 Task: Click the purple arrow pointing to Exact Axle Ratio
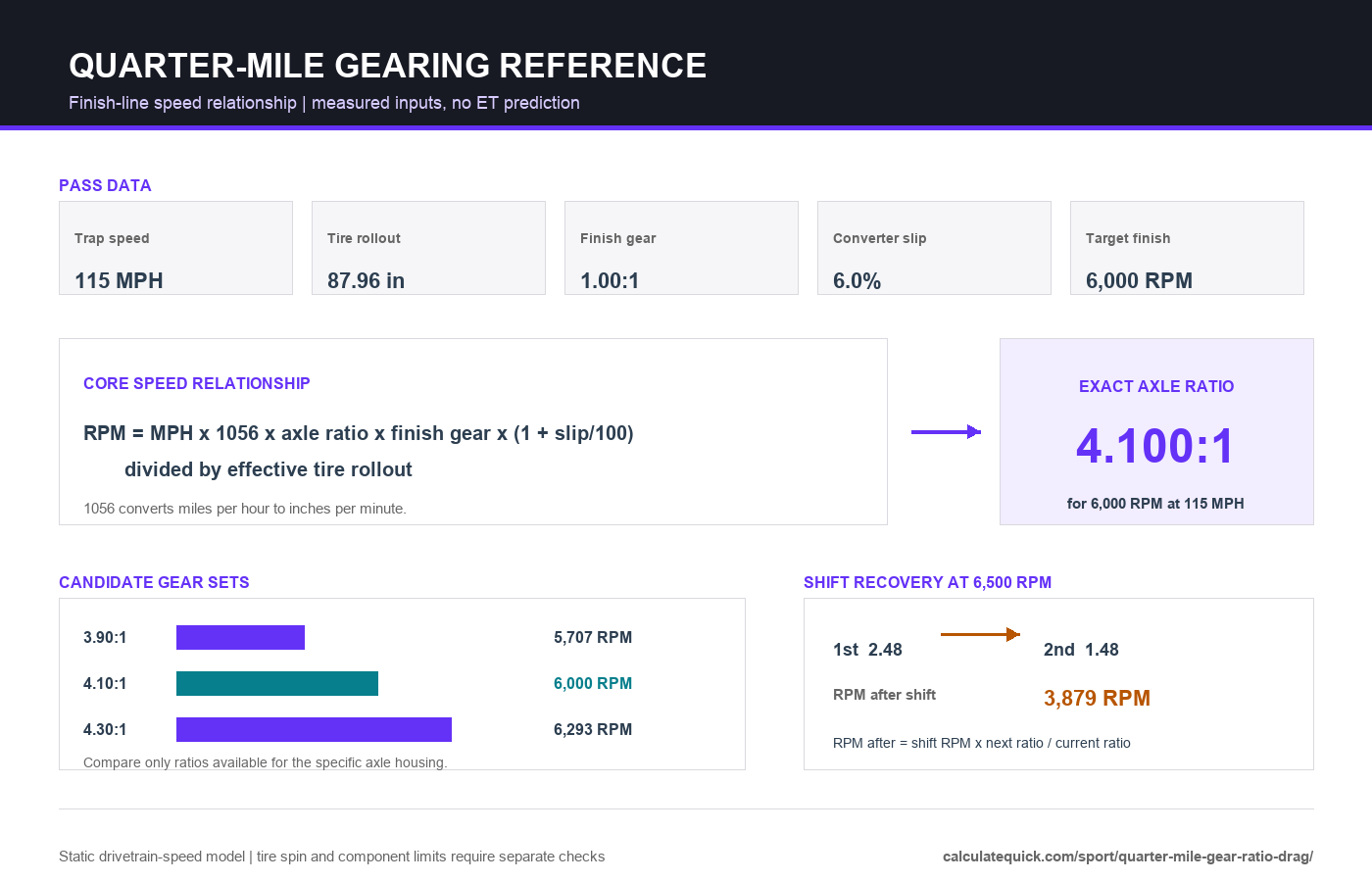946,431
